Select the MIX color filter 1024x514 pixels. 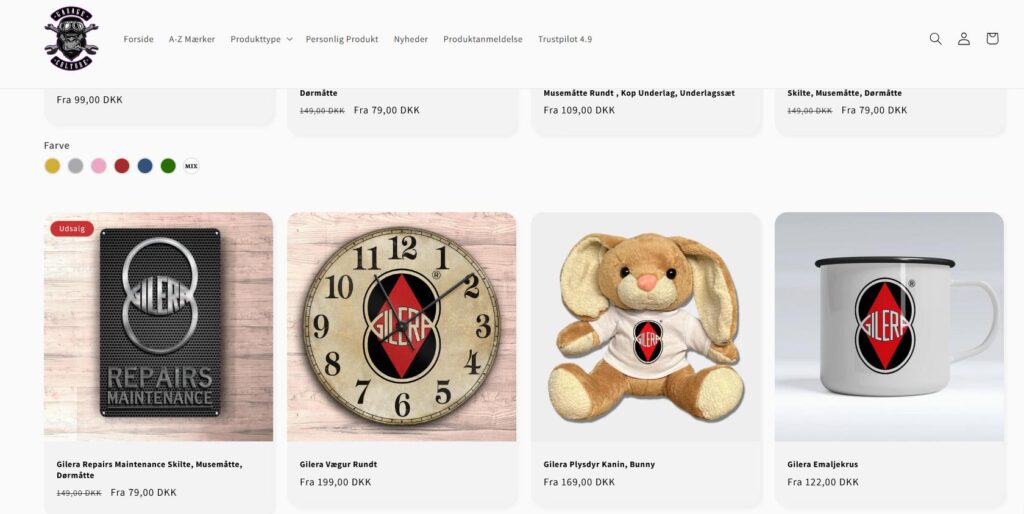click(x=191, y=166)
